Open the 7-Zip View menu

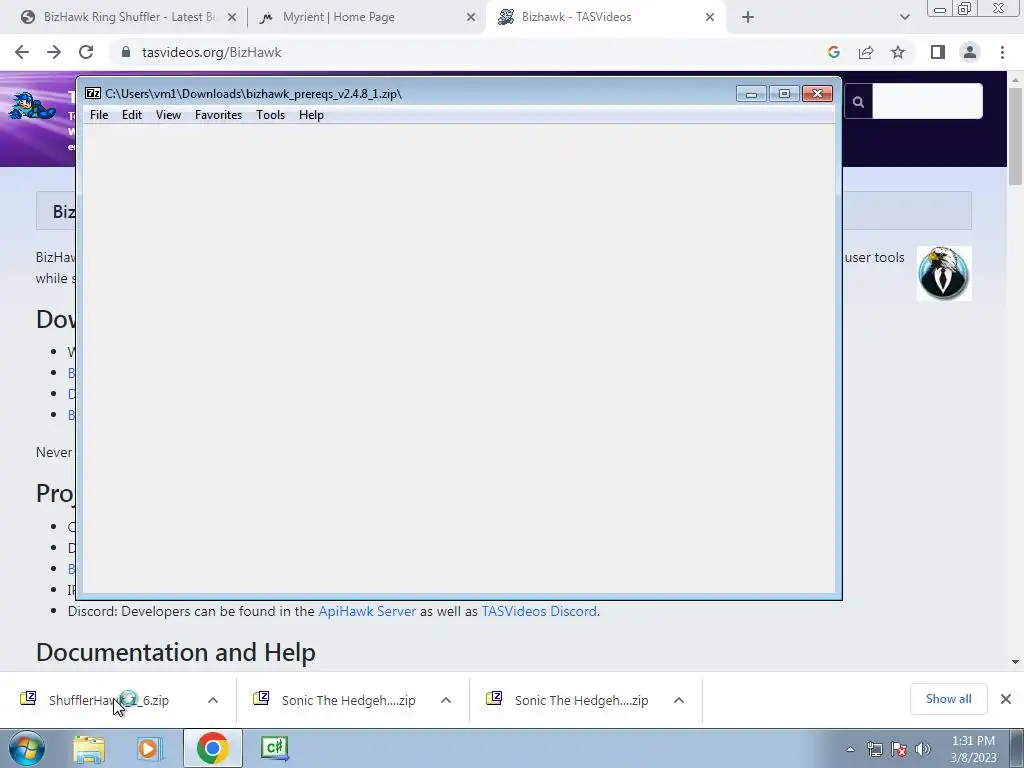[168, 115]
